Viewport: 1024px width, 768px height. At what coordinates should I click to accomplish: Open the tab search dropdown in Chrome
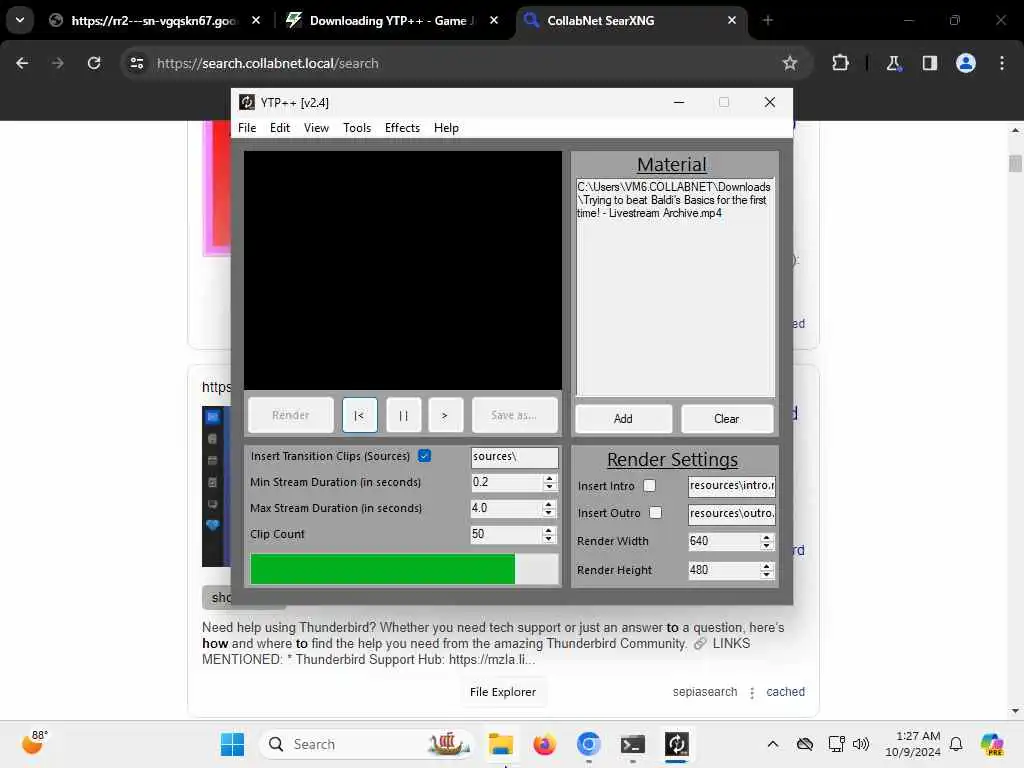pyautogui.click(x=20, y=20)
